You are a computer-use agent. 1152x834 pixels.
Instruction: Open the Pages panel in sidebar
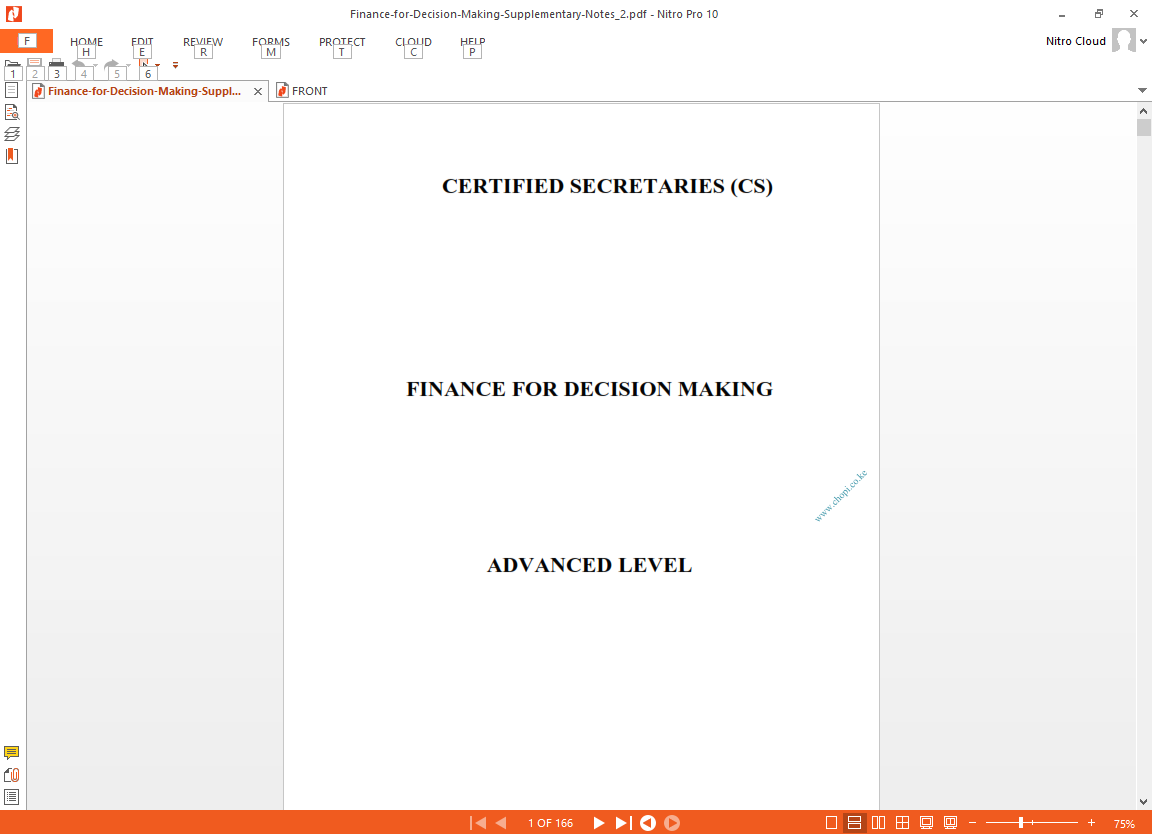point(12,90)
